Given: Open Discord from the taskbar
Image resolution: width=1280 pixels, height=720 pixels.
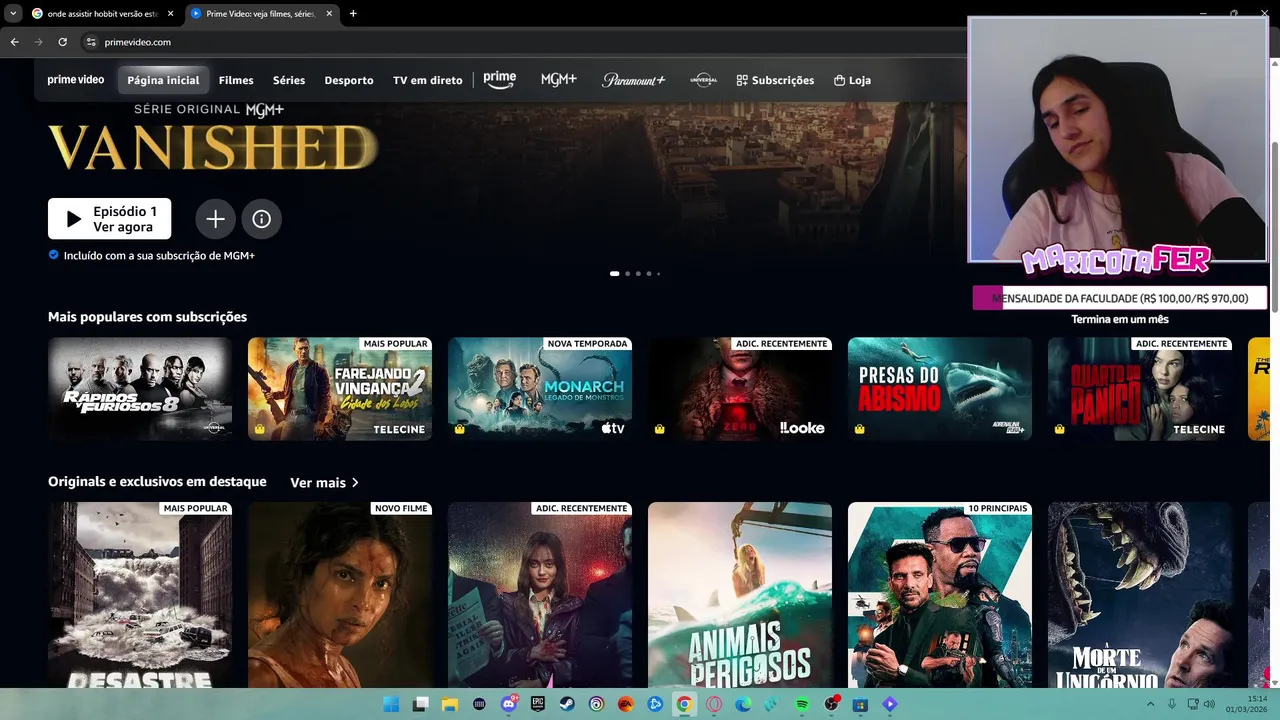Looking at the screenshot, I should tap(509, 704).
